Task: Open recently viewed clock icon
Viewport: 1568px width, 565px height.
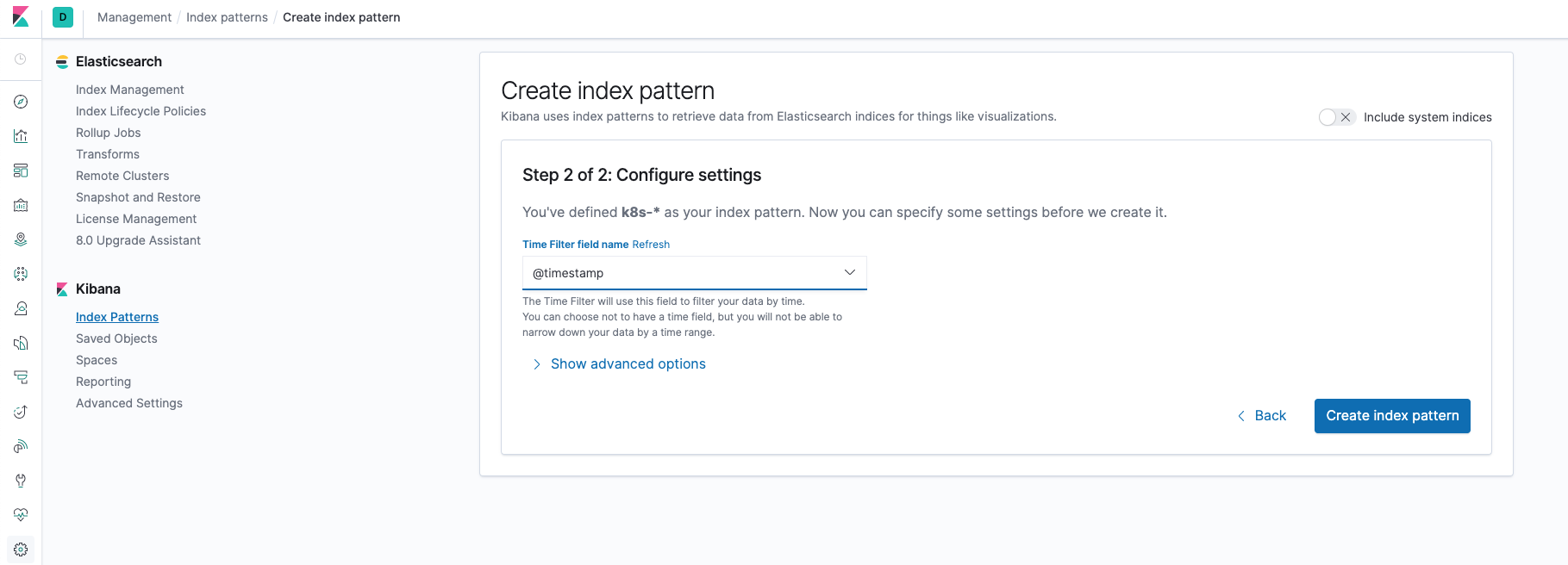Action: tap(21, 59)
